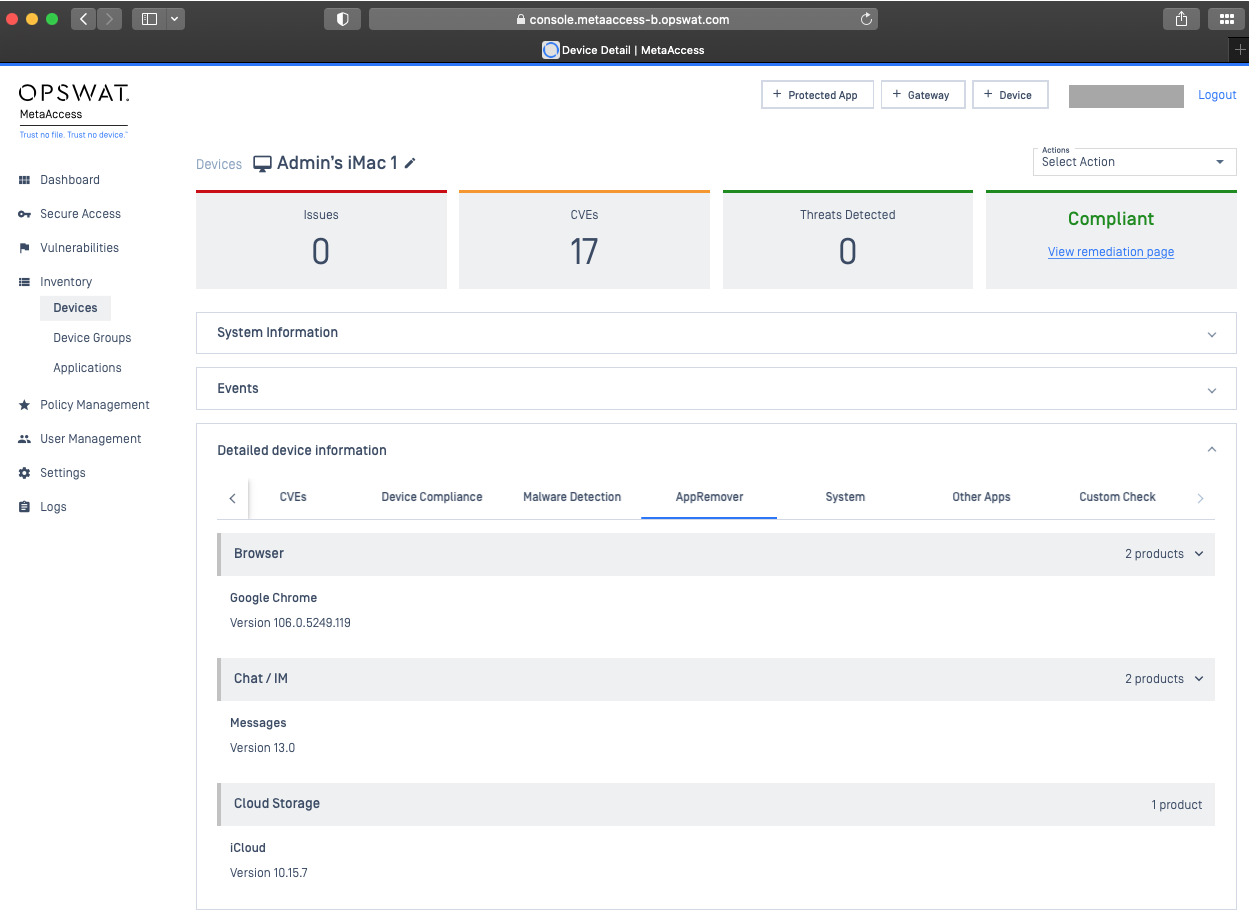Open Inventory in the sidebar
Image resolution: width=1249 pixels, height=912 pixels.
[x=66, y=282]
